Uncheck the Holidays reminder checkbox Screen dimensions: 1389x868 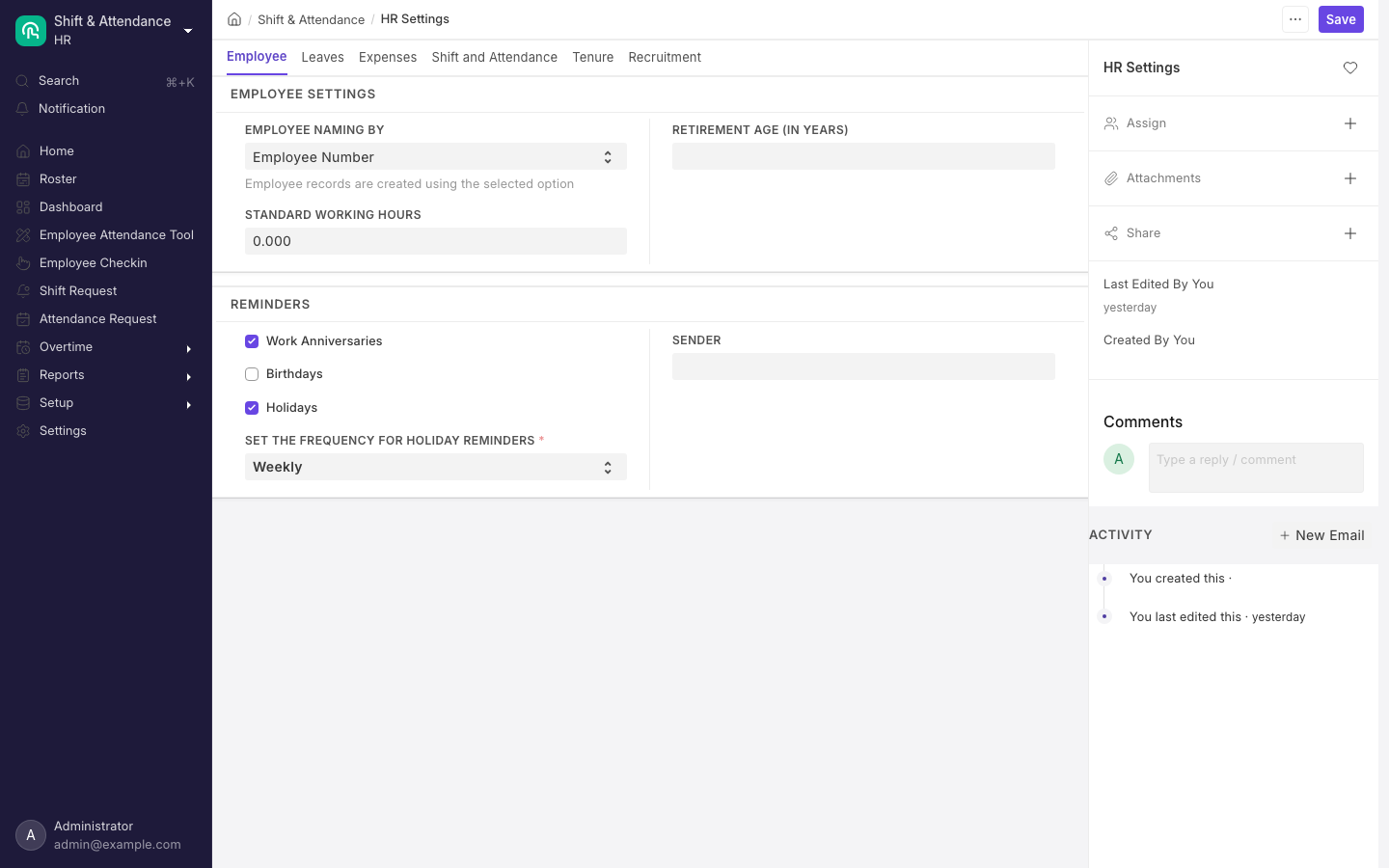click(252, 408)
